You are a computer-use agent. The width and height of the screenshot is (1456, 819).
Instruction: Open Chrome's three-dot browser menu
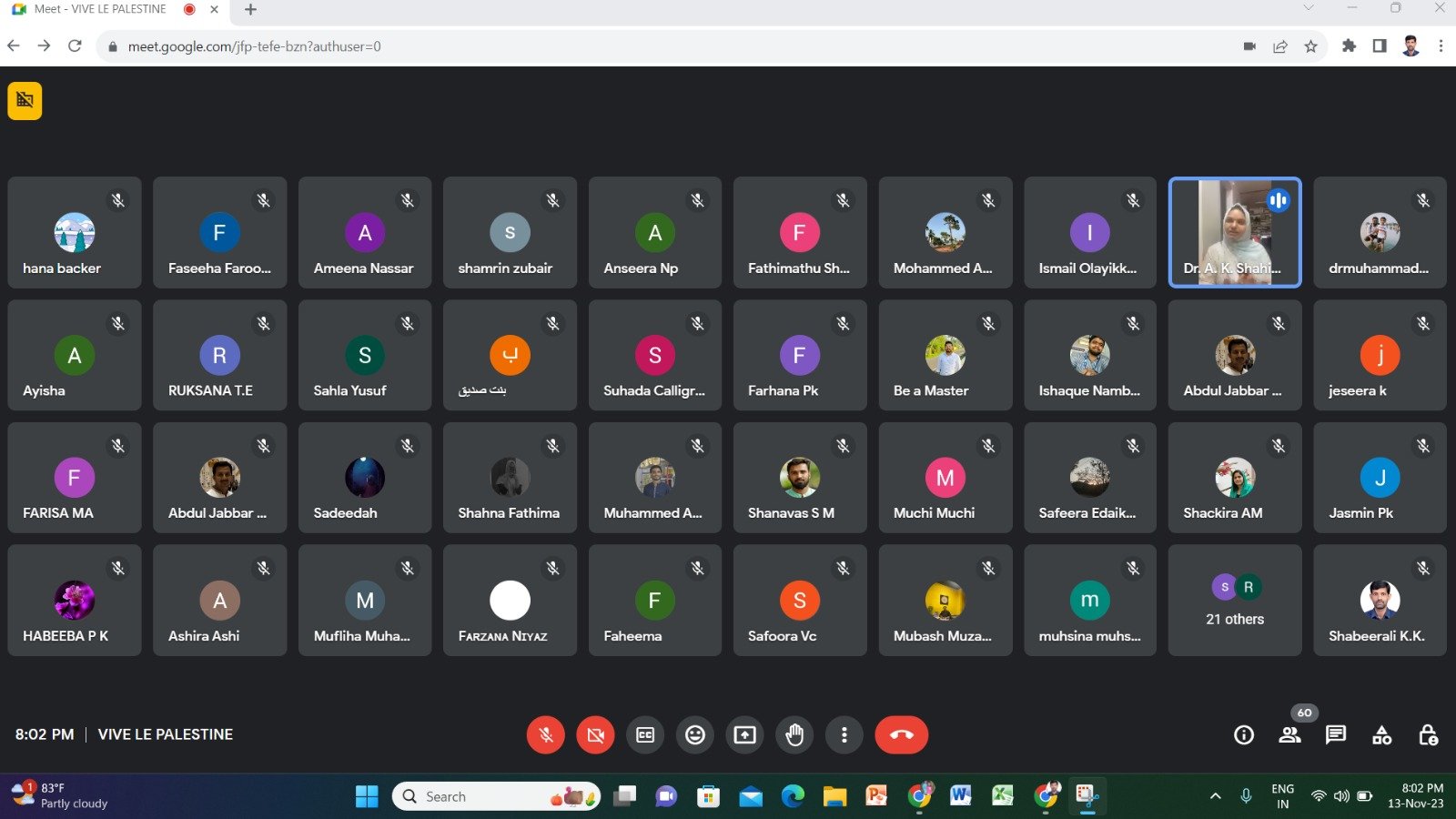pos(1441,46)
